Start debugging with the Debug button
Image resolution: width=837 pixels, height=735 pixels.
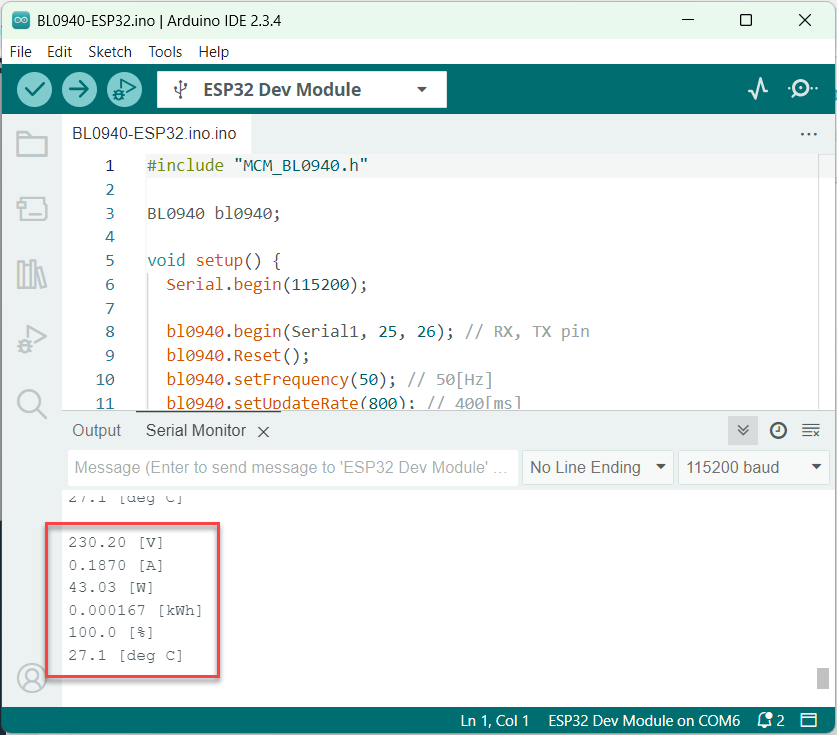click(x=124, y=89)
